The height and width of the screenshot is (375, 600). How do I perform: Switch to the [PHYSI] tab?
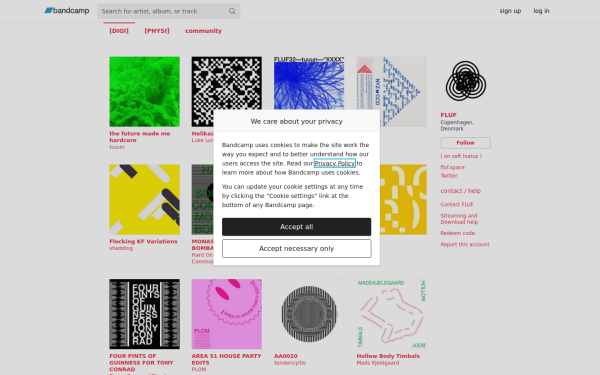coord(157,31)
